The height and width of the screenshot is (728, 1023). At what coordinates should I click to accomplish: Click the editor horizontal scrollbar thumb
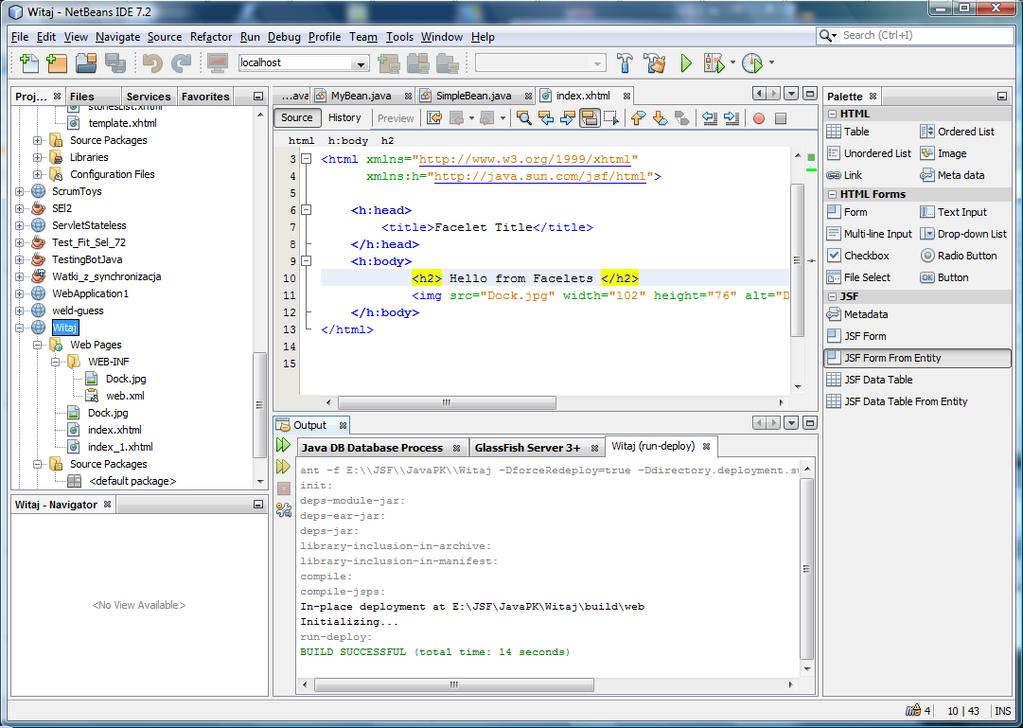click(x=447, y=403)
